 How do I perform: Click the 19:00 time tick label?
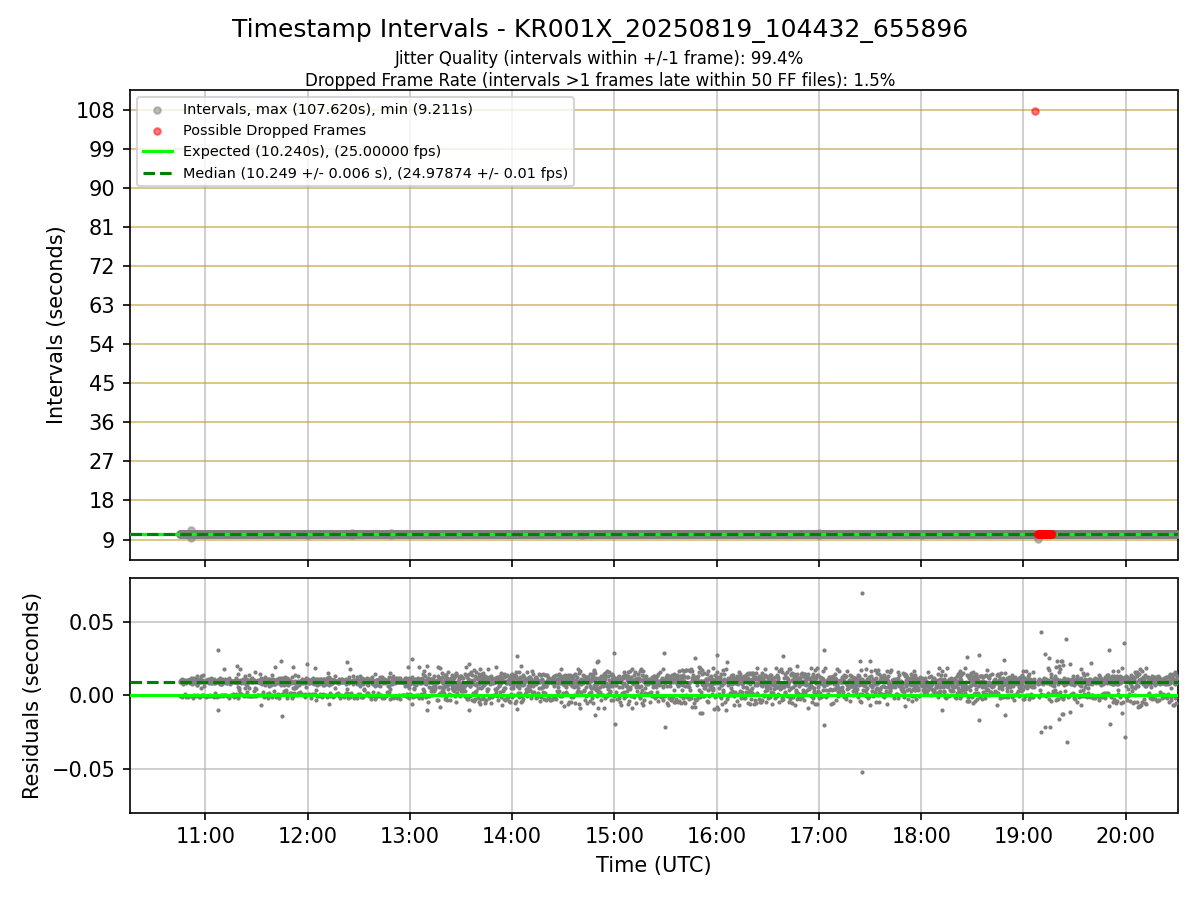tap(1023, 835)
